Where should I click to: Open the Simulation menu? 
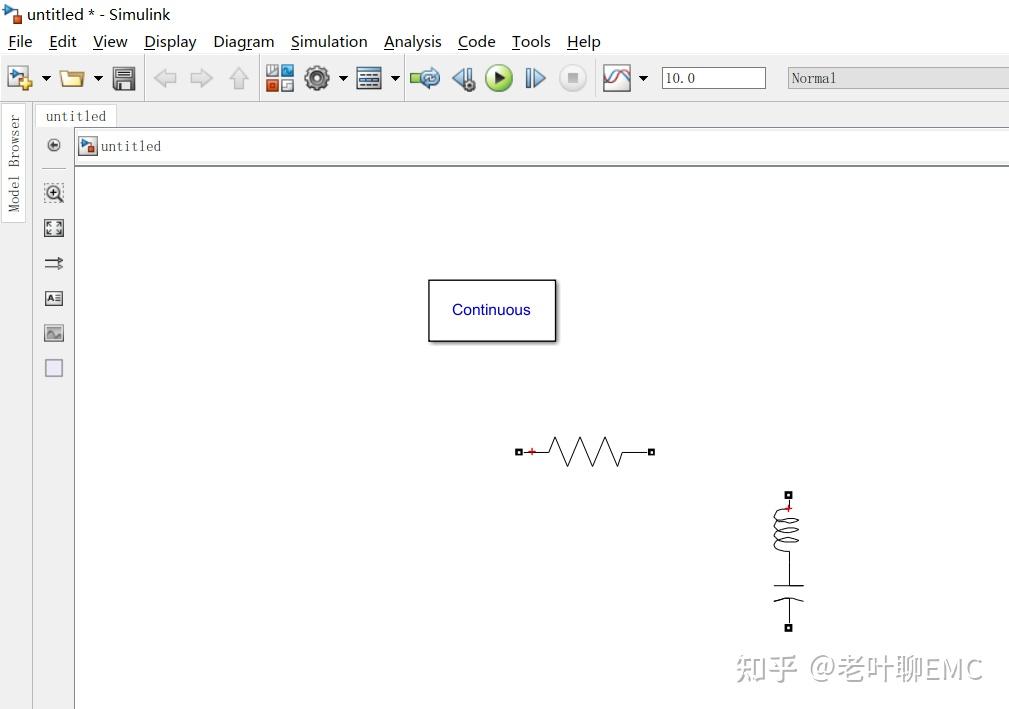[x=329, y=42]
